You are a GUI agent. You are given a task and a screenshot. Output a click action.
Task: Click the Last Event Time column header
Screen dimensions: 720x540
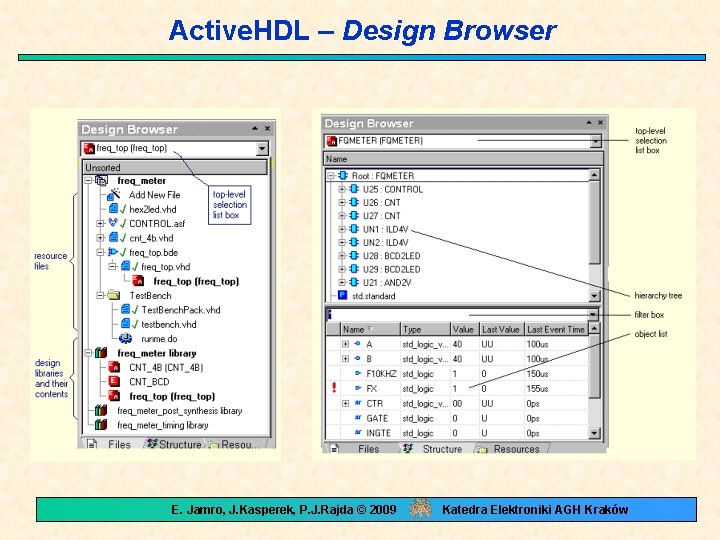pos(556,329)
